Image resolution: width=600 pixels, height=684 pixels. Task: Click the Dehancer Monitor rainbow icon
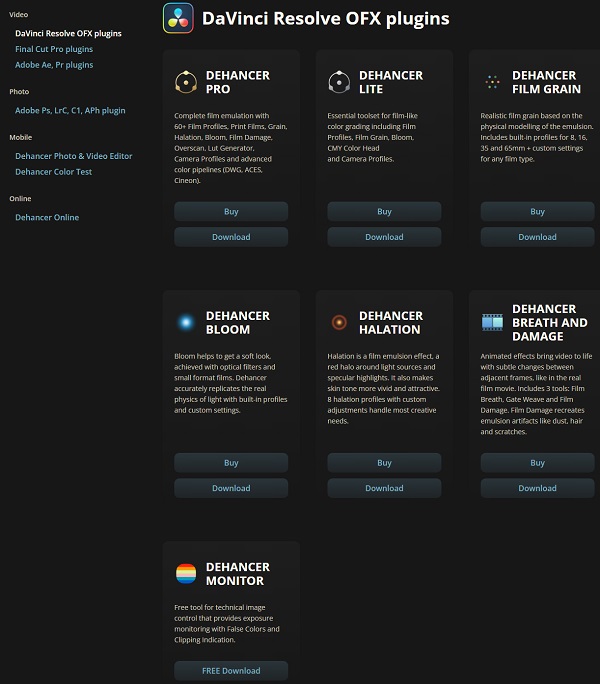coord(185,574)
